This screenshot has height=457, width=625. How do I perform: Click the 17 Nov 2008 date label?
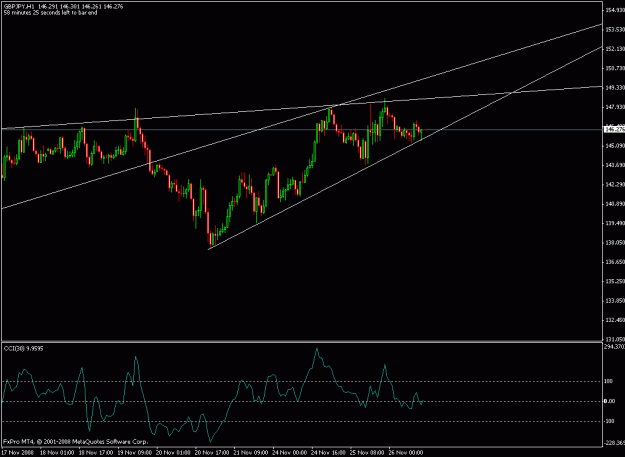(18, 453)
